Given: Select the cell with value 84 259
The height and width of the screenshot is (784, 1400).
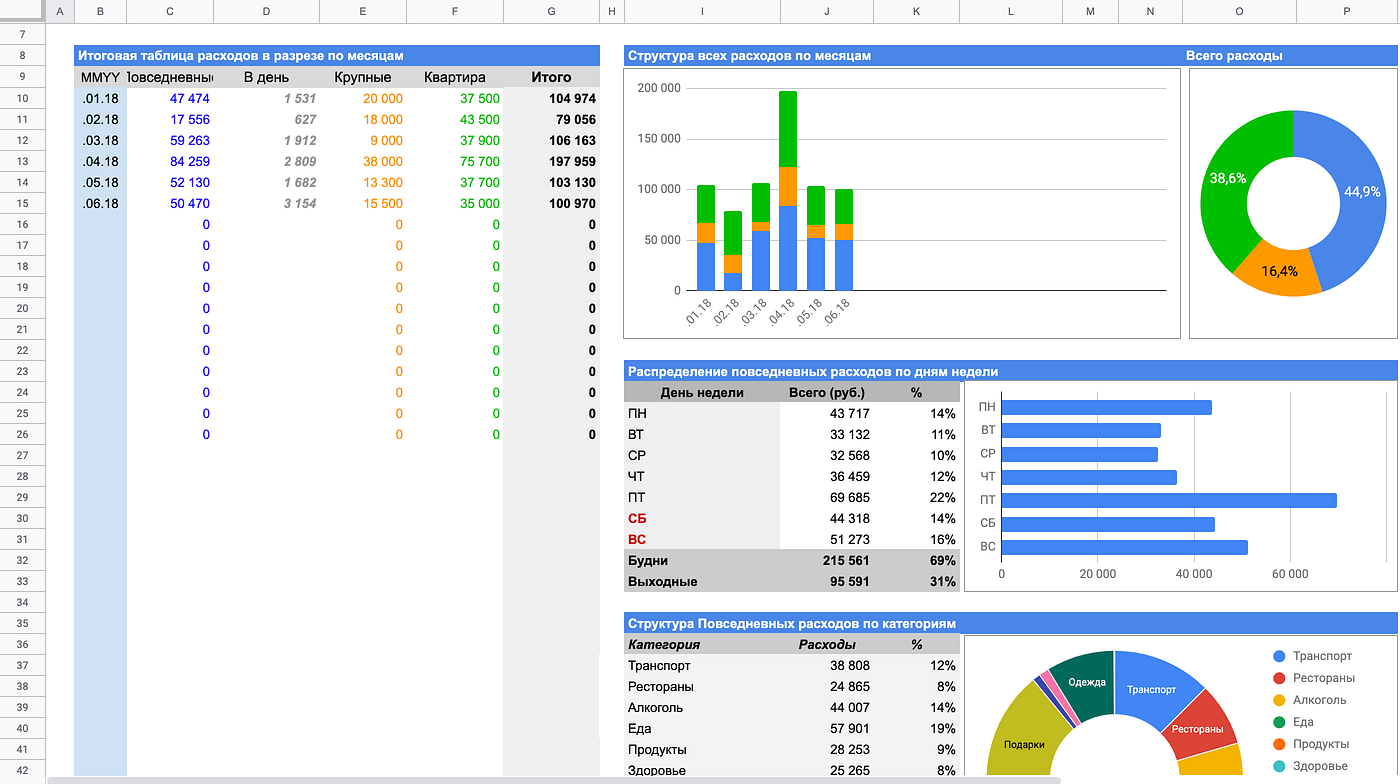Looking at the screenshot, I should click(170, 161).
